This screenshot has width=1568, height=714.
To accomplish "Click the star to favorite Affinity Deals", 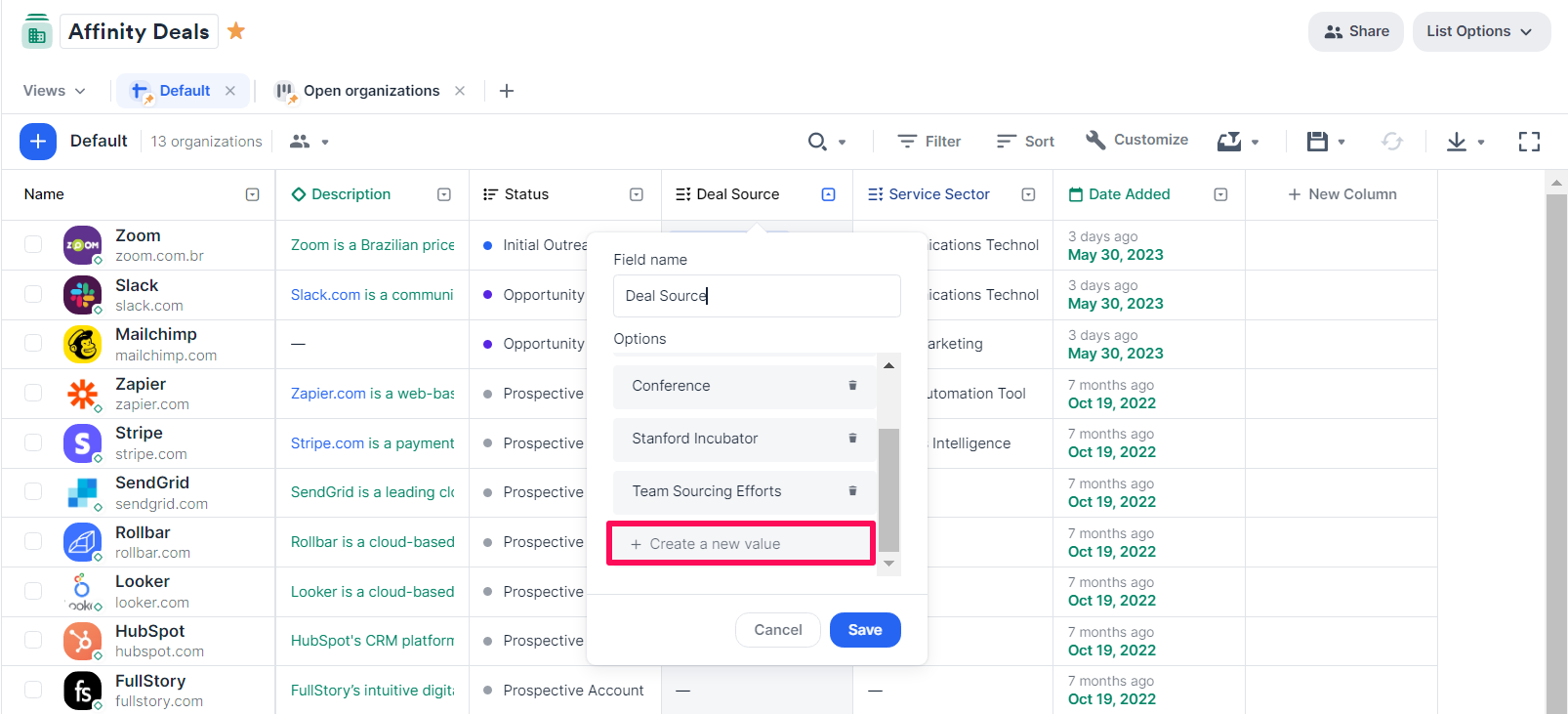I will [236, 31].
